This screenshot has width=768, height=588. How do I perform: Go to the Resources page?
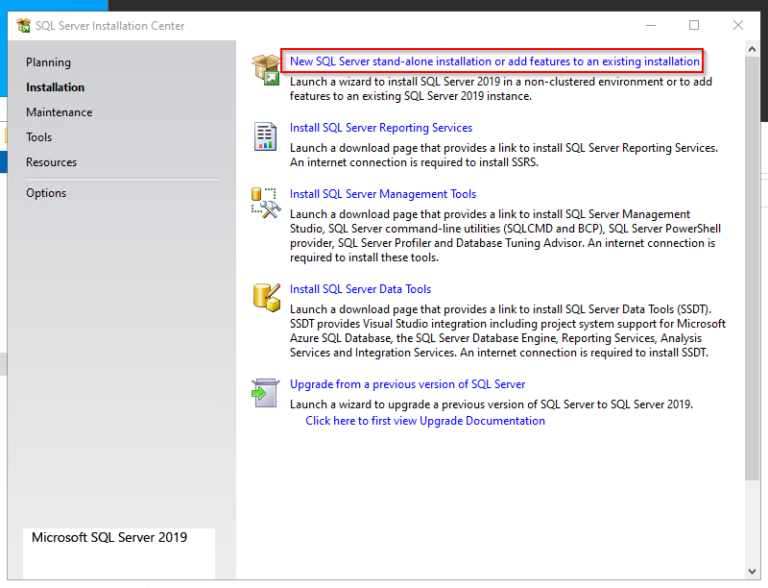pyautogui.click(x=51, y=162)
